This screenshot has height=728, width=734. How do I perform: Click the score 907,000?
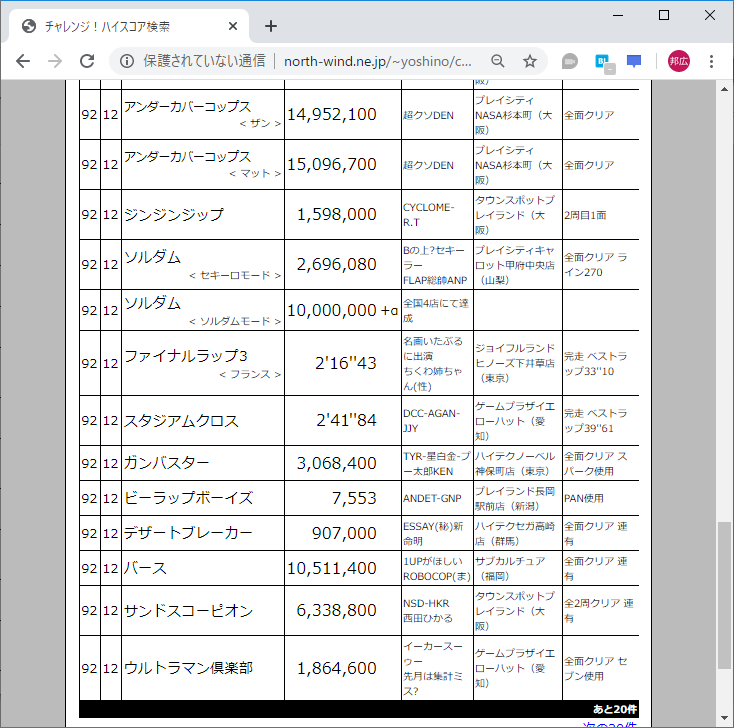pos(344,533)
